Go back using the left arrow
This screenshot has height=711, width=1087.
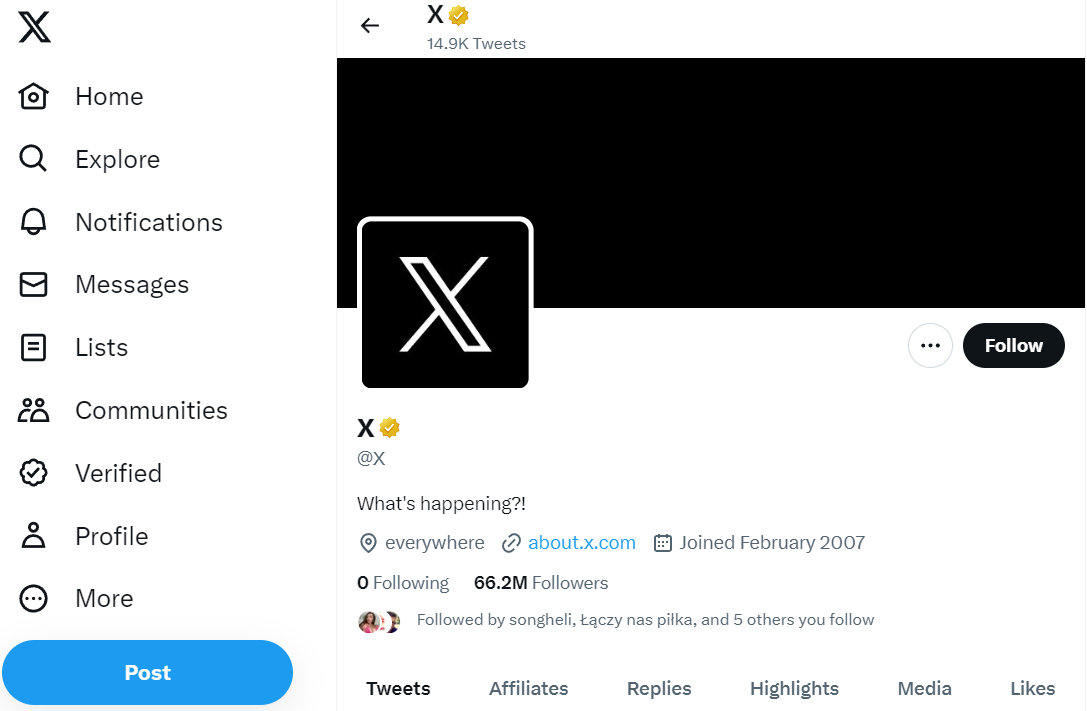[x=370, y=26]
